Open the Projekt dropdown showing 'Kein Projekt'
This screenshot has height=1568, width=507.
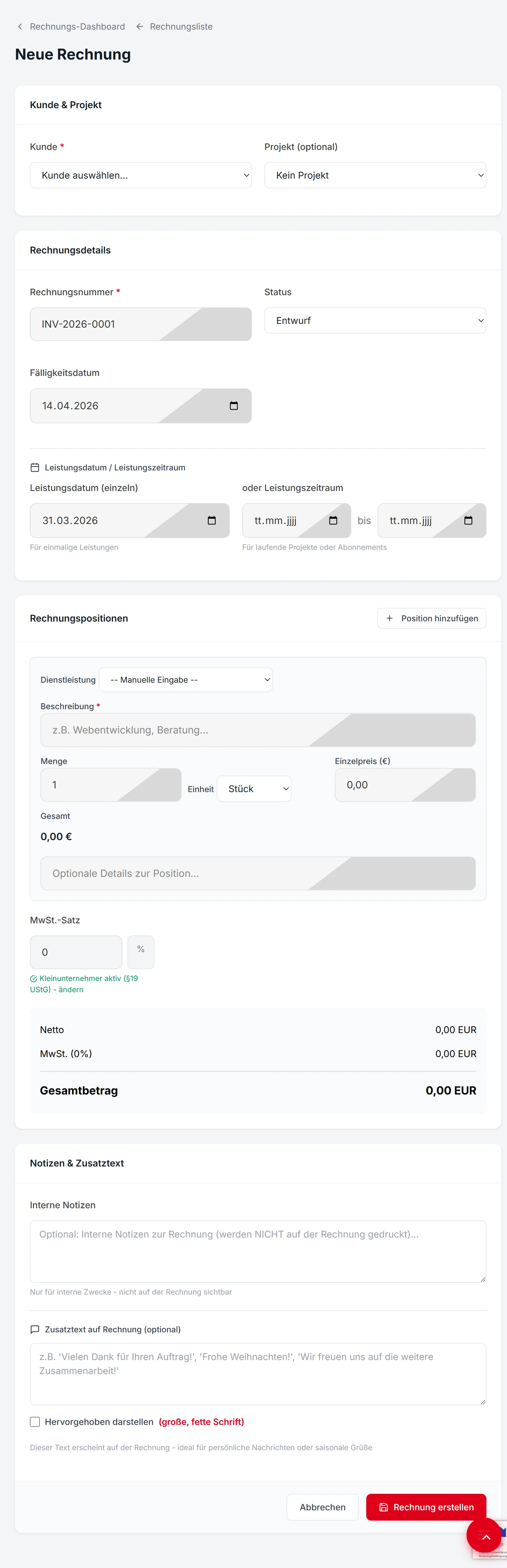[x=374, y=175]
